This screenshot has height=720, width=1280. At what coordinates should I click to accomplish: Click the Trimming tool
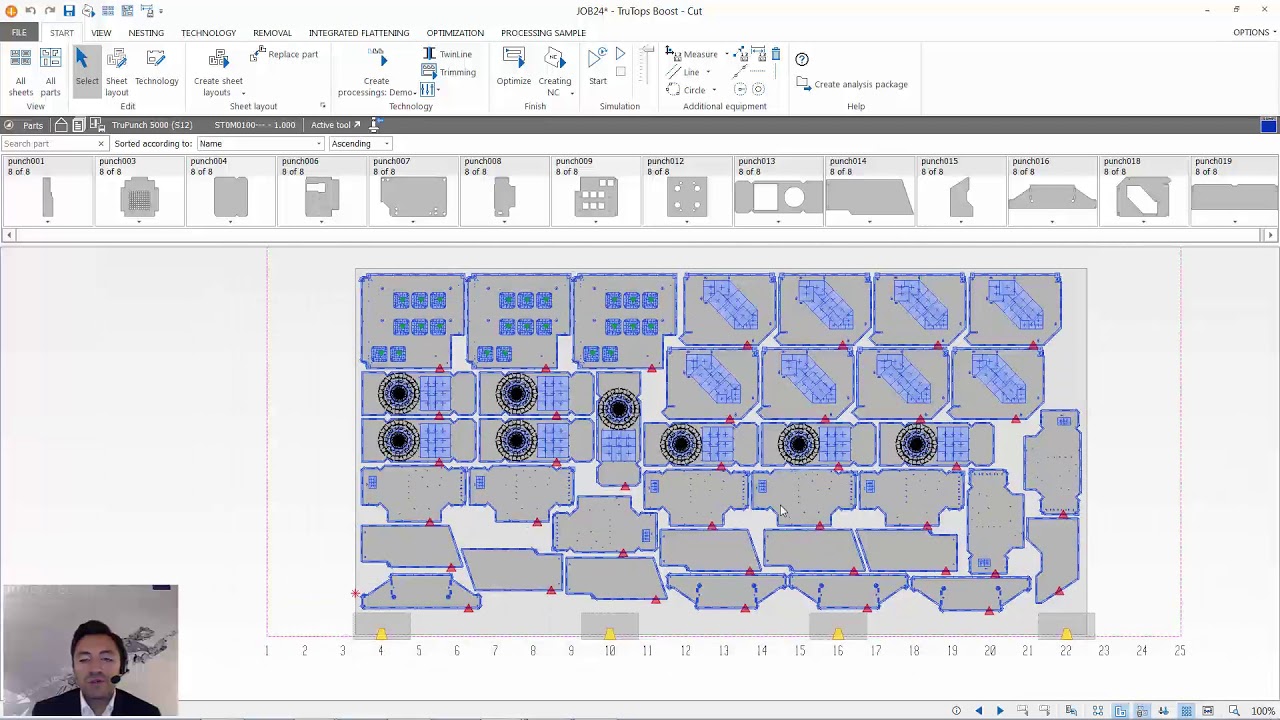pos(449,72)
